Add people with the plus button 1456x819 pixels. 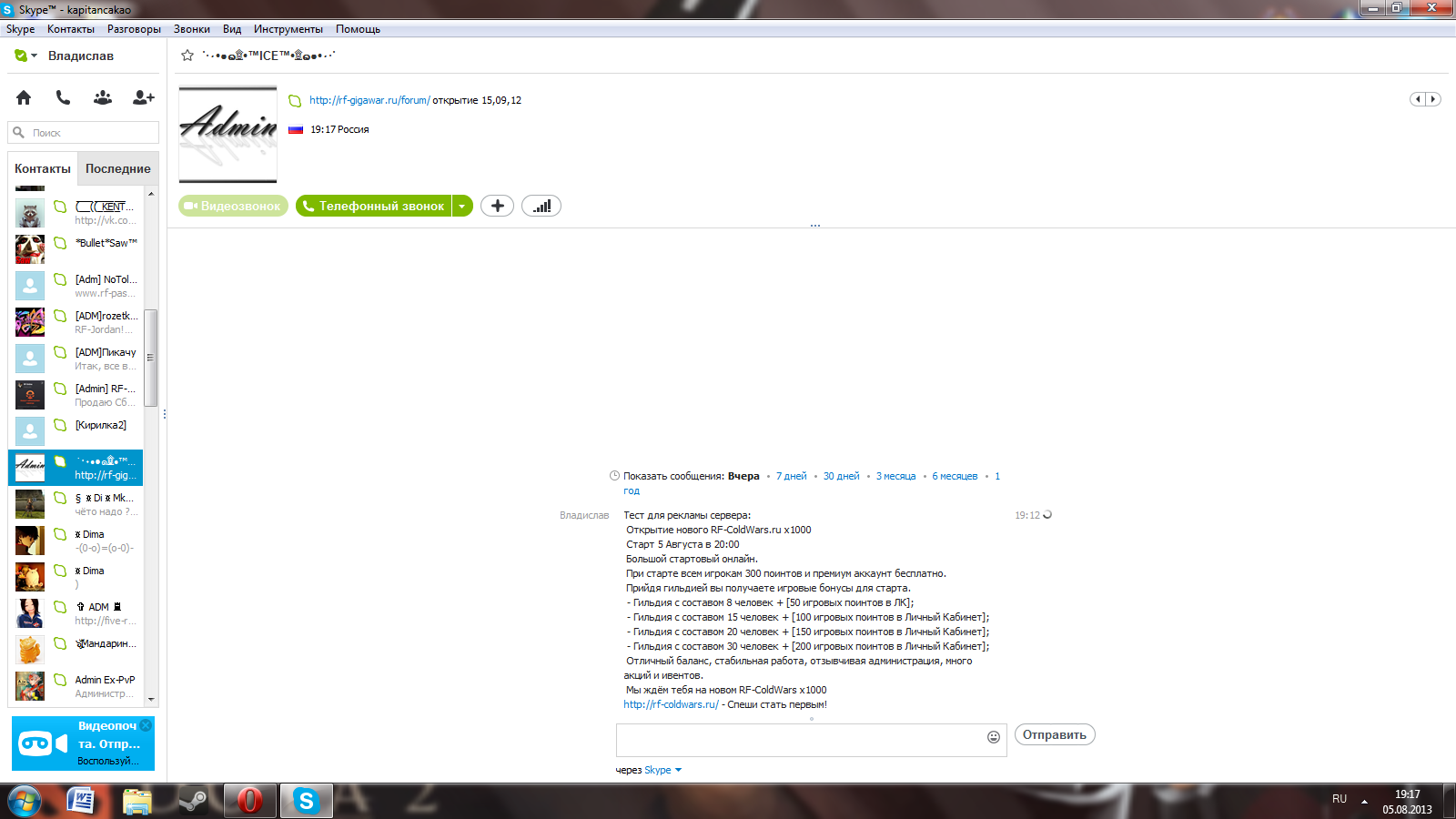pos(497,206)
